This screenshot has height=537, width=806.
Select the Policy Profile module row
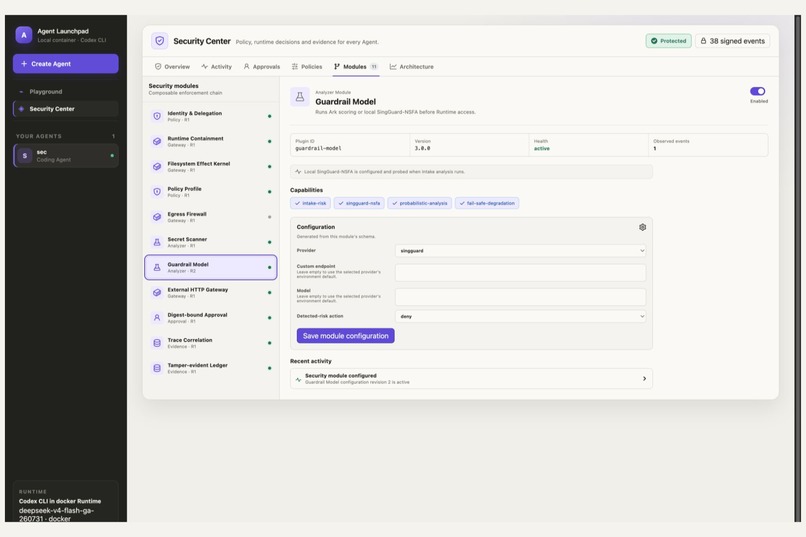[211, 192]
